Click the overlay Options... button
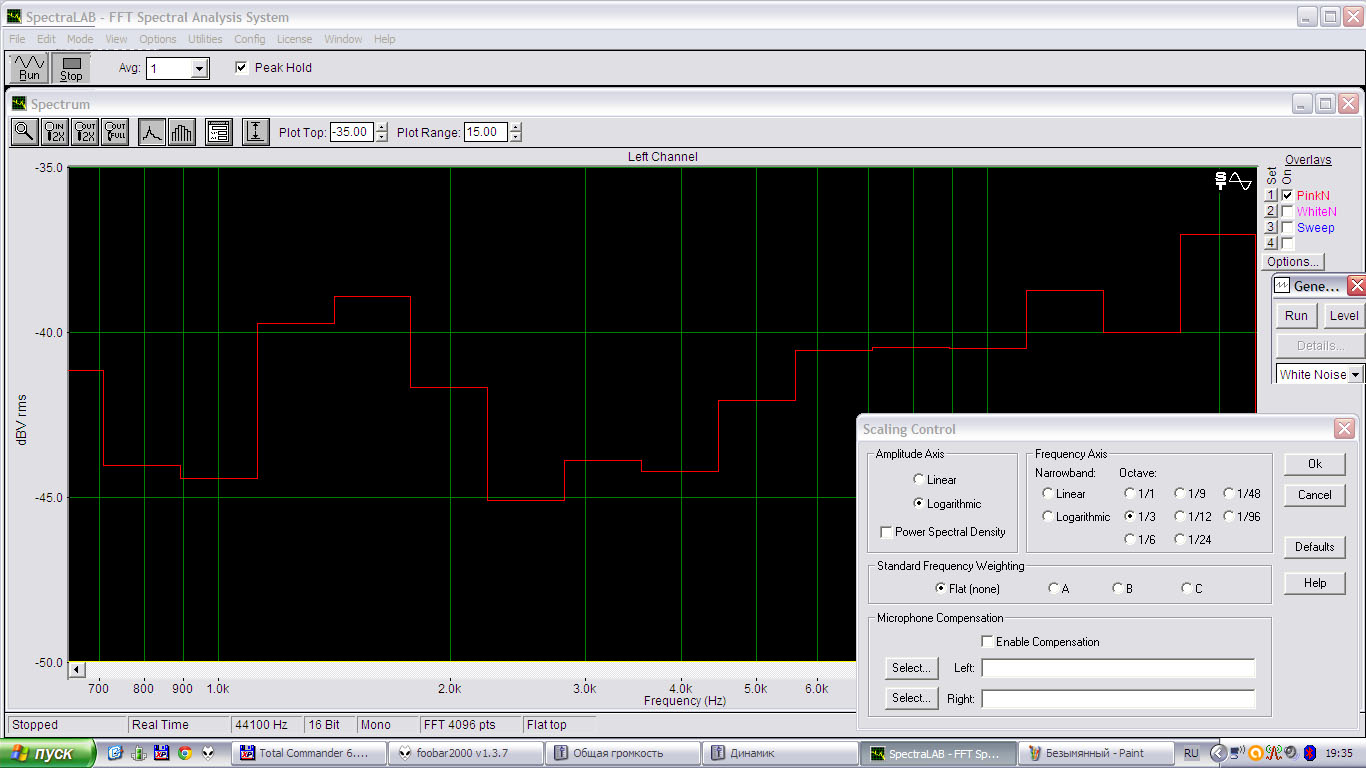Viewport: 1366px width, 768px height. [1292, 262]
